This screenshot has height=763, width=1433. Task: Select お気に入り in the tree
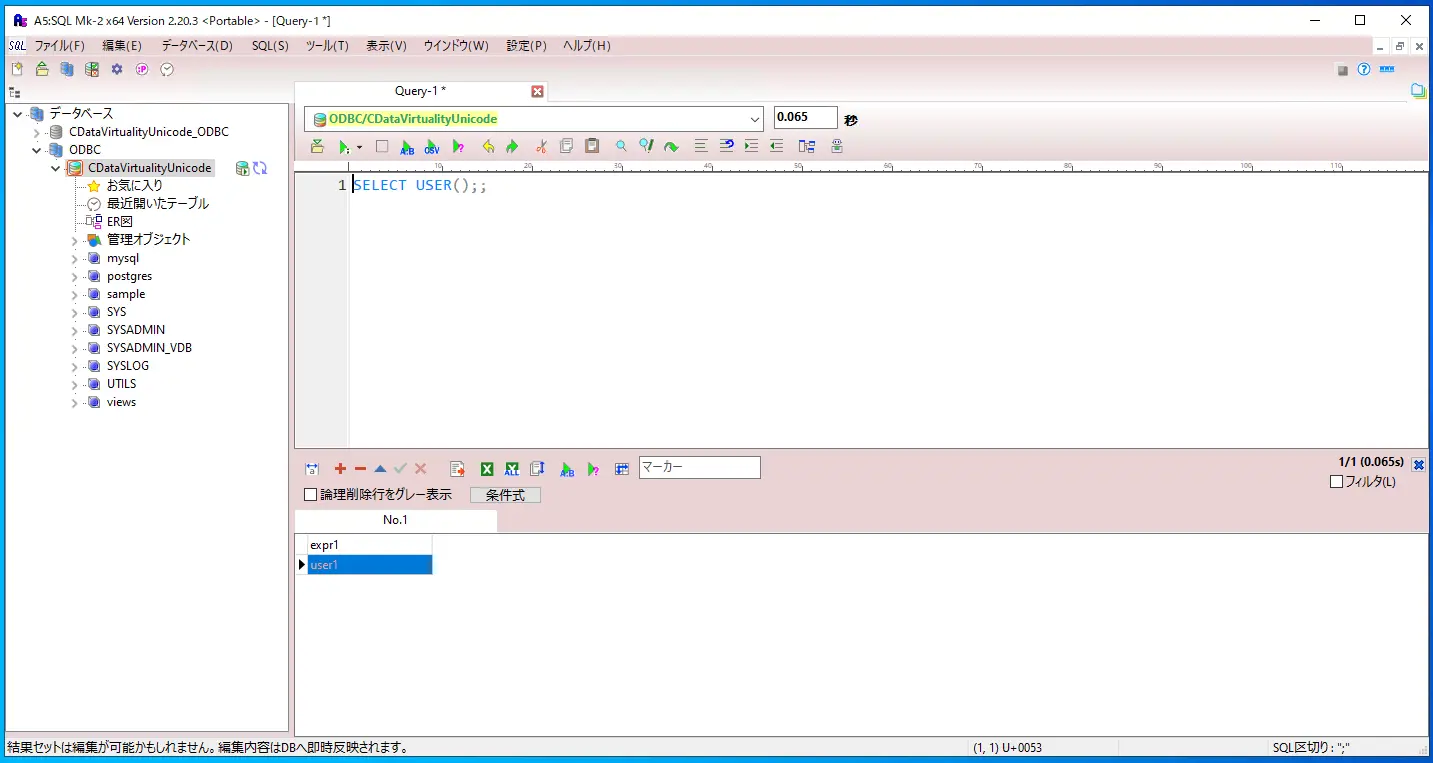tap(135, 186)
